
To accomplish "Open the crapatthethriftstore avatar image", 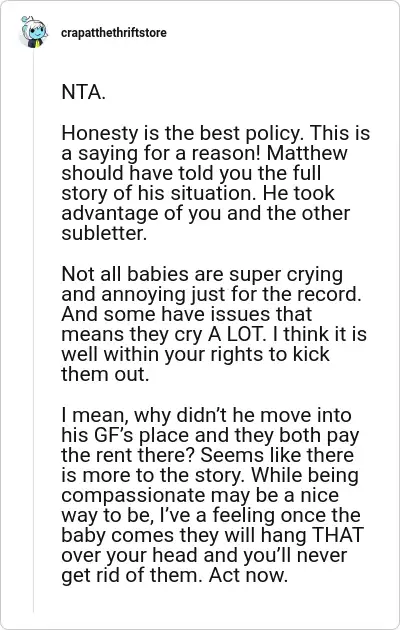I will tap(33, 33).
